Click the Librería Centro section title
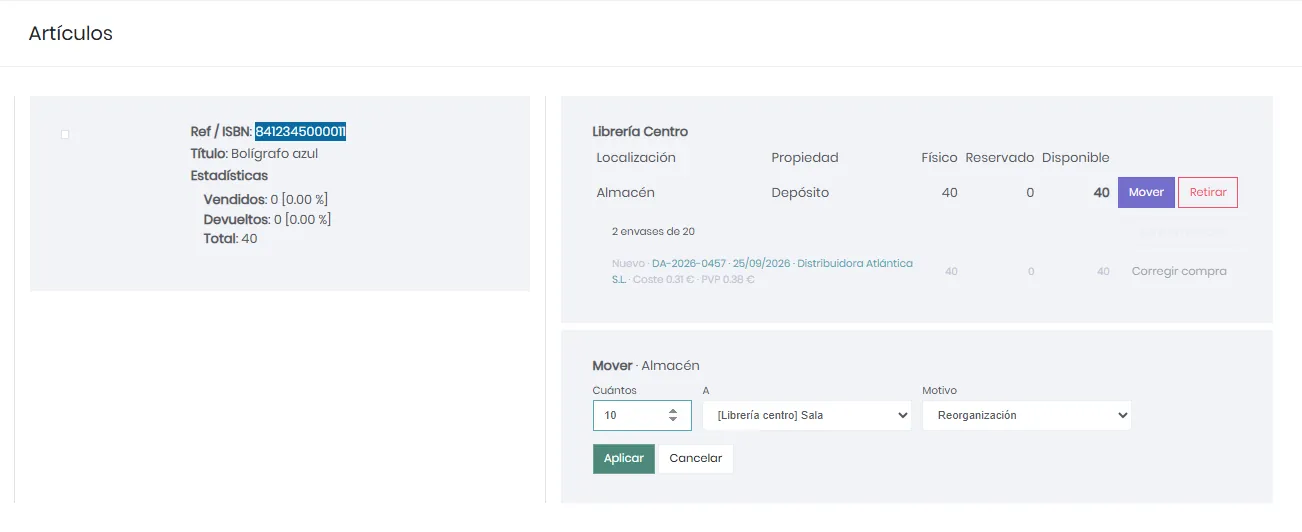This screenshot has width=1302, height=532. tap(640, 131)
